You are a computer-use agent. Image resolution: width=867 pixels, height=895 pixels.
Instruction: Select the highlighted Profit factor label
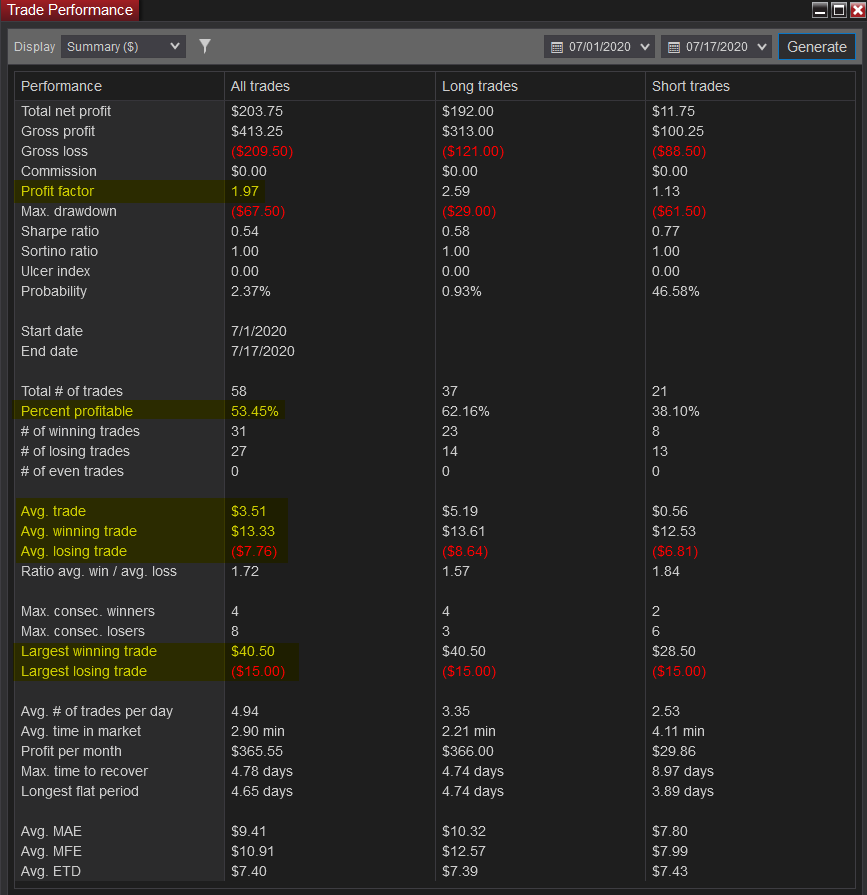point(57,191)
